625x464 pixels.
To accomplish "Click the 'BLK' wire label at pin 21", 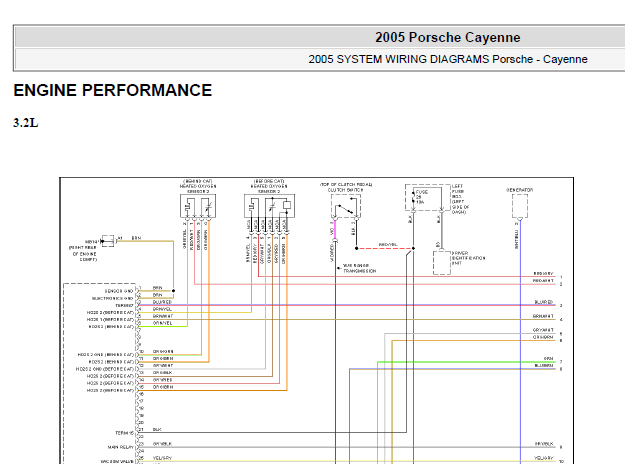I will click(157, 429).
